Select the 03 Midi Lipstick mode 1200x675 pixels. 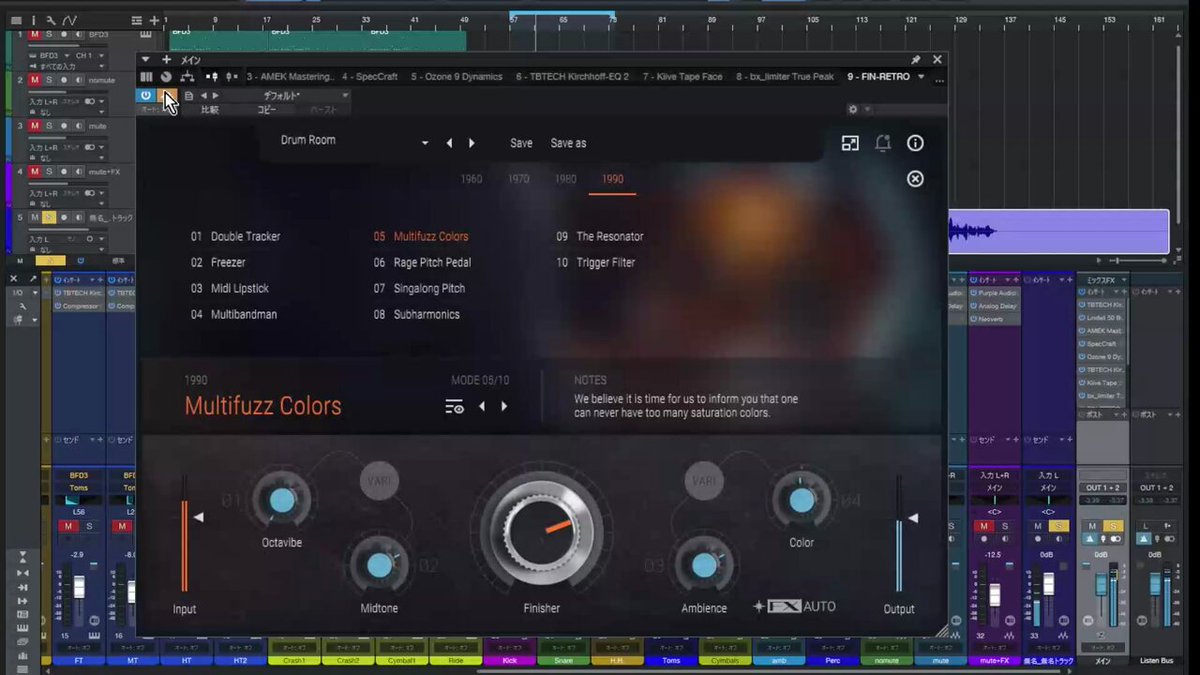click(230, 289)
